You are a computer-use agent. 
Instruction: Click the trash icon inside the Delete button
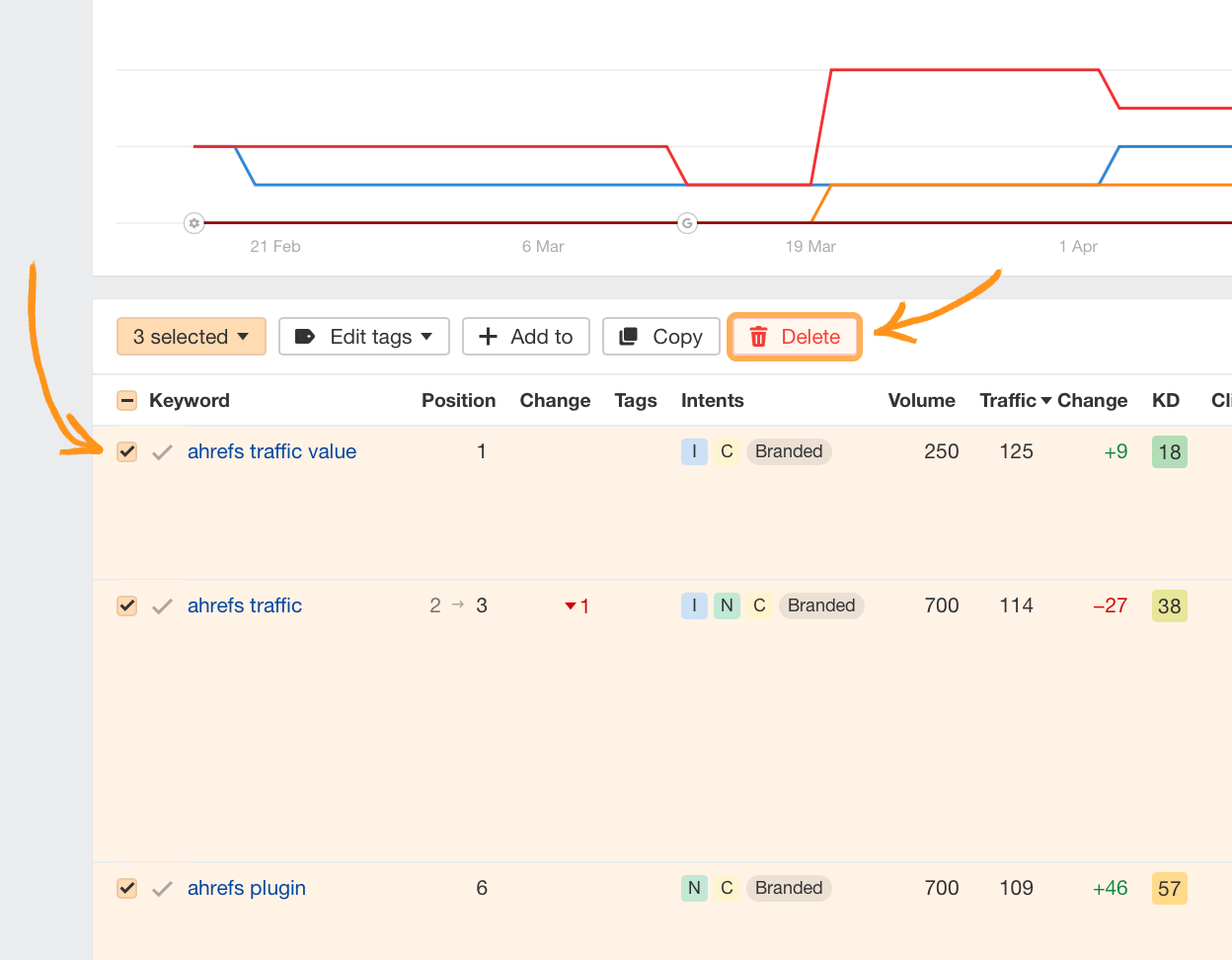(759, 337)
